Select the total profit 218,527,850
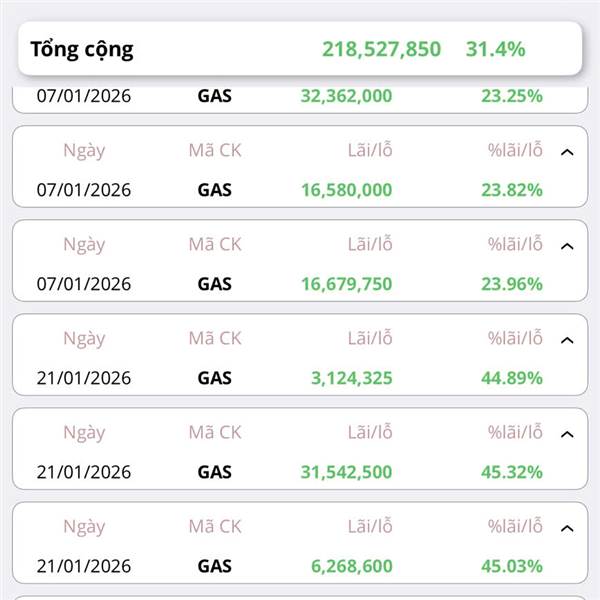Screen dimensions: 600x600 click(x=381, y=49)
